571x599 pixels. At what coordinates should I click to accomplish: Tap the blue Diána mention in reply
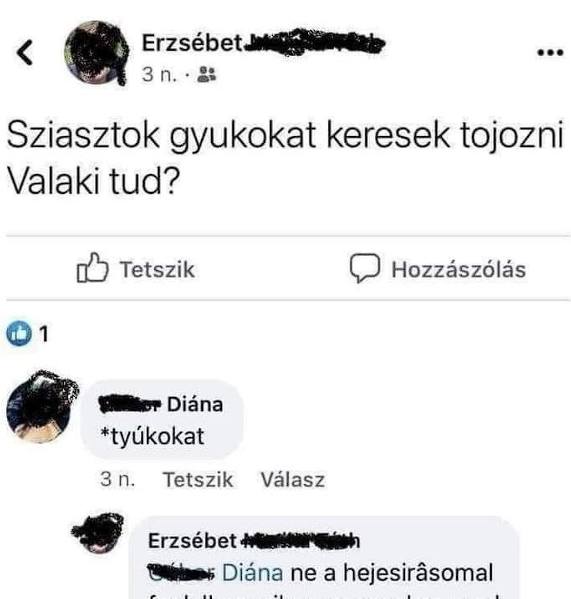[x=252, y=573]
